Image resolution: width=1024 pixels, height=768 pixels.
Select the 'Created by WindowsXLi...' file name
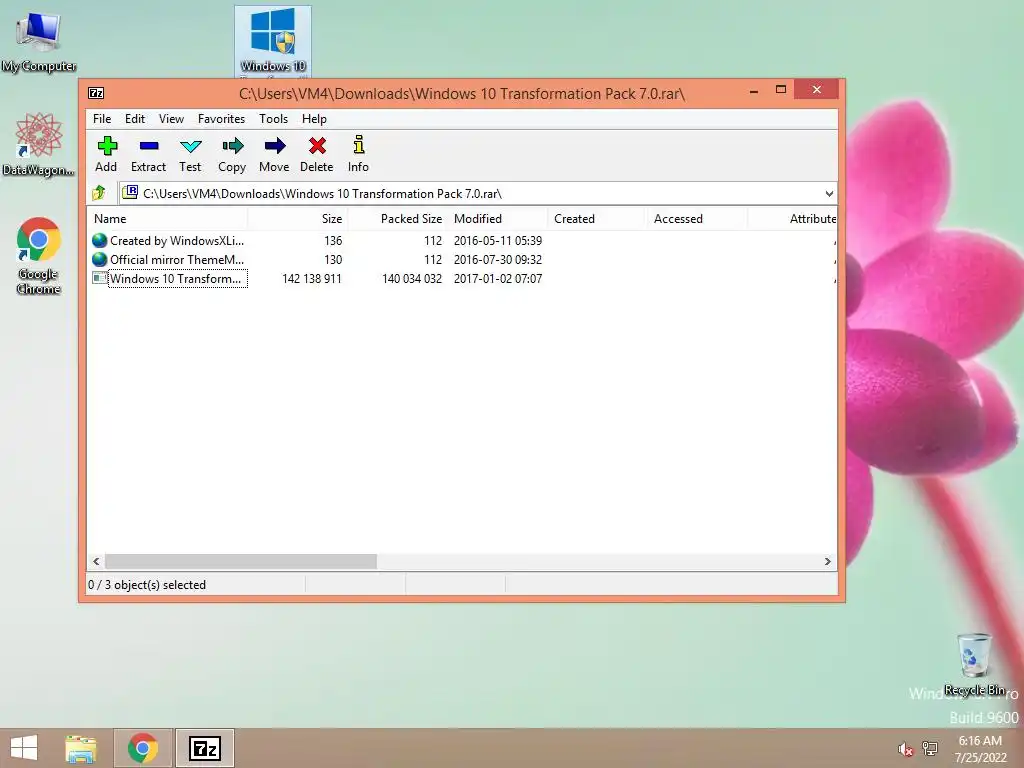177,240
